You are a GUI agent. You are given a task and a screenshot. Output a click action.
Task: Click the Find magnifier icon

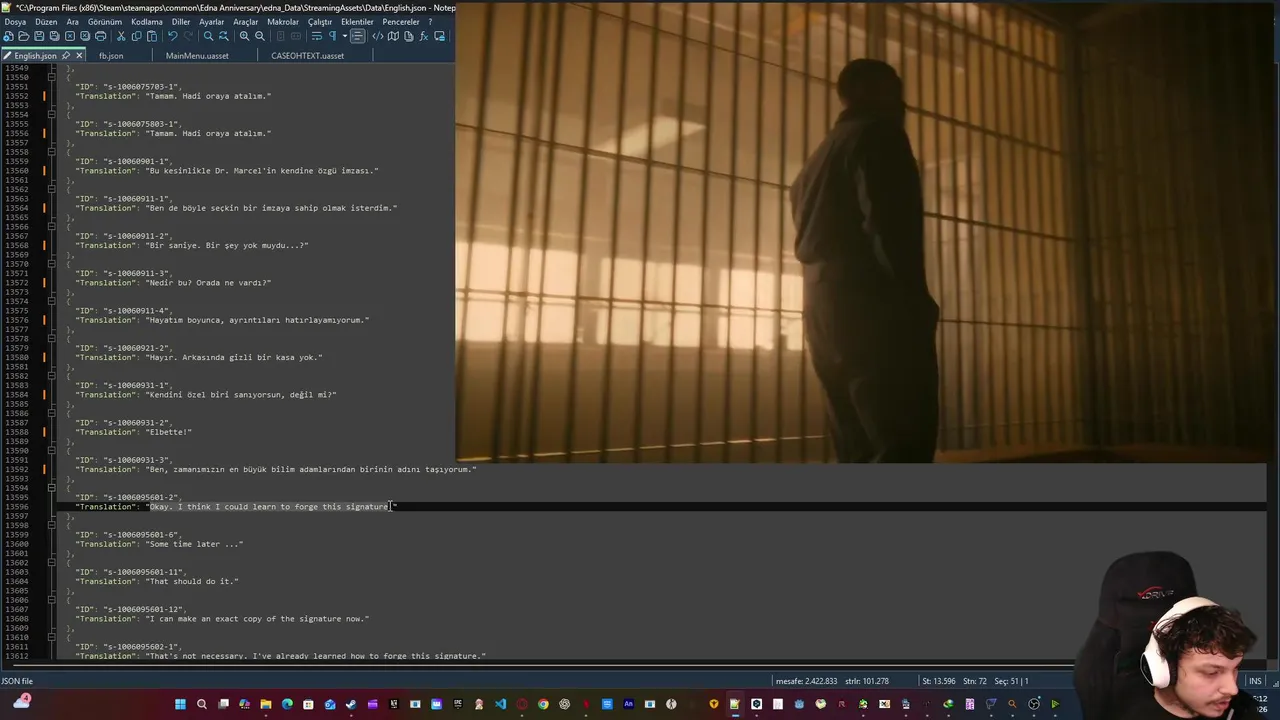[208, 36]
